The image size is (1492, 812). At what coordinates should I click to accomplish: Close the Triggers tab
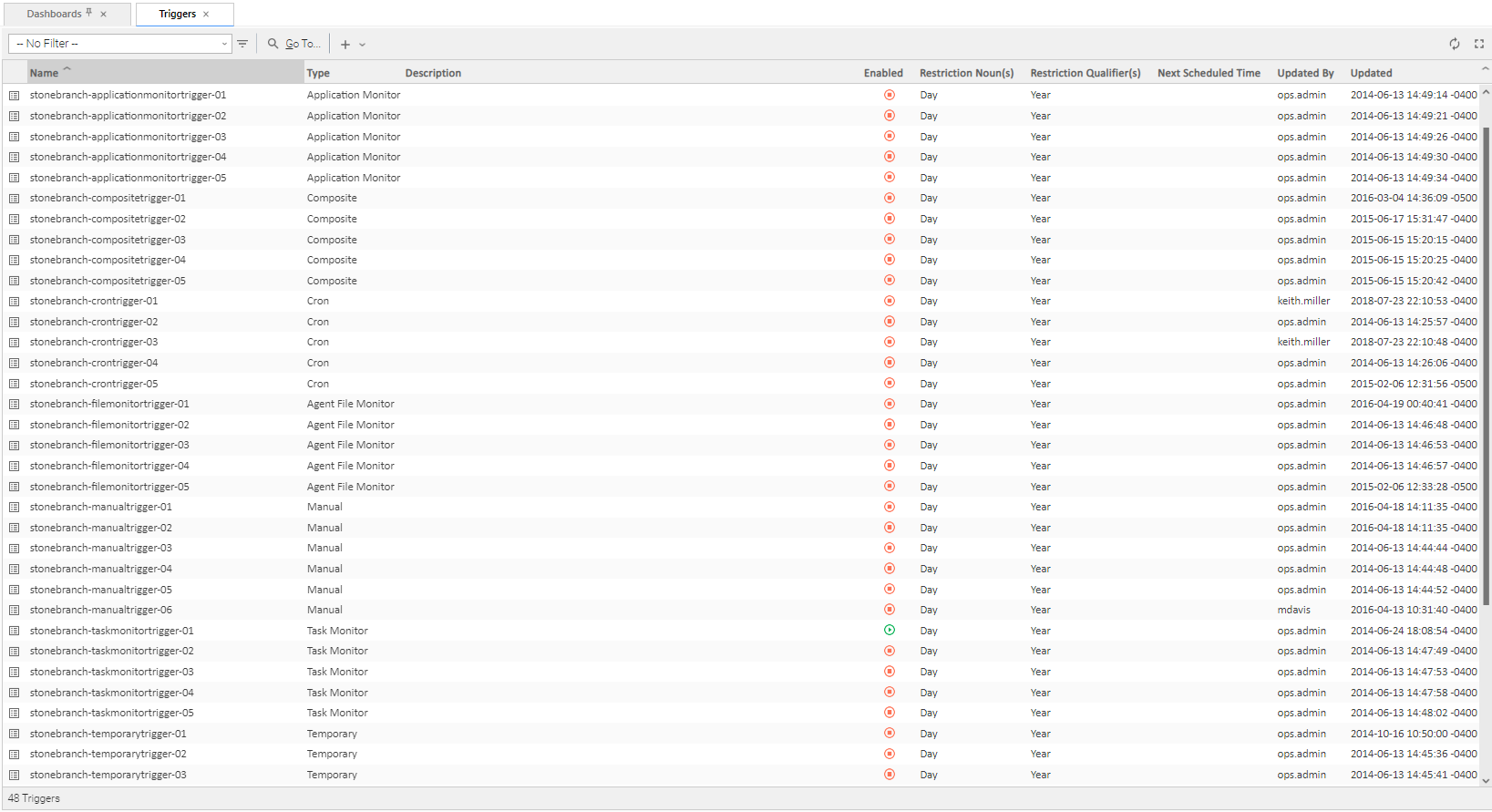coord(206,14)
